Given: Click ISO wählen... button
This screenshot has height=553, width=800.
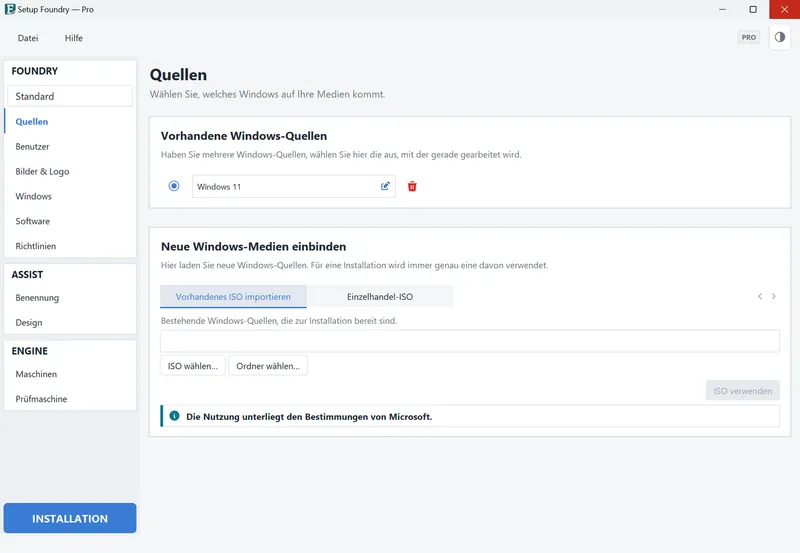Looking at the screenshot, I should [192, 366].
